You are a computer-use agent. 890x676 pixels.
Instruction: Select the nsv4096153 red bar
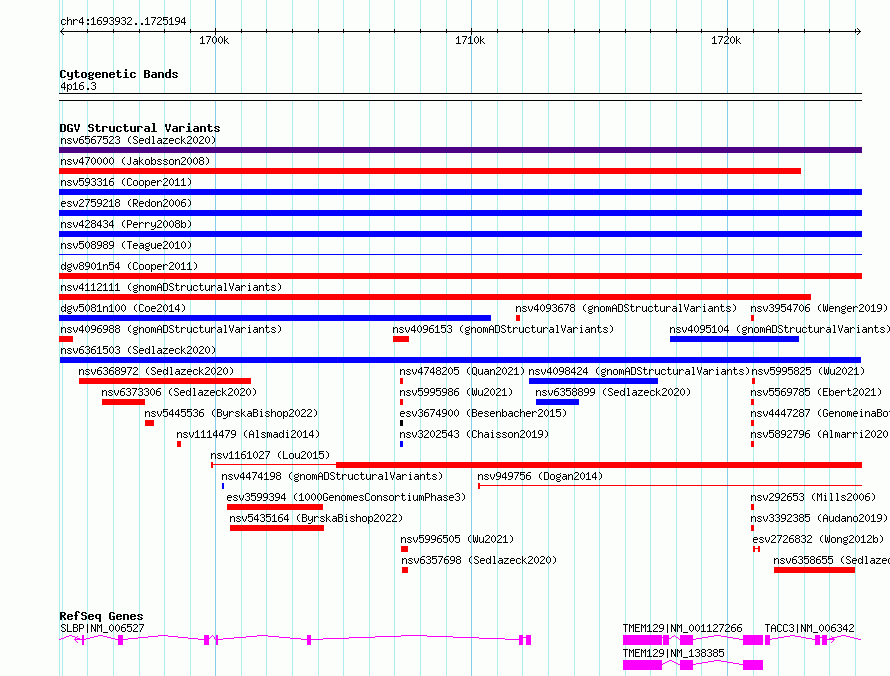[401, 339]
